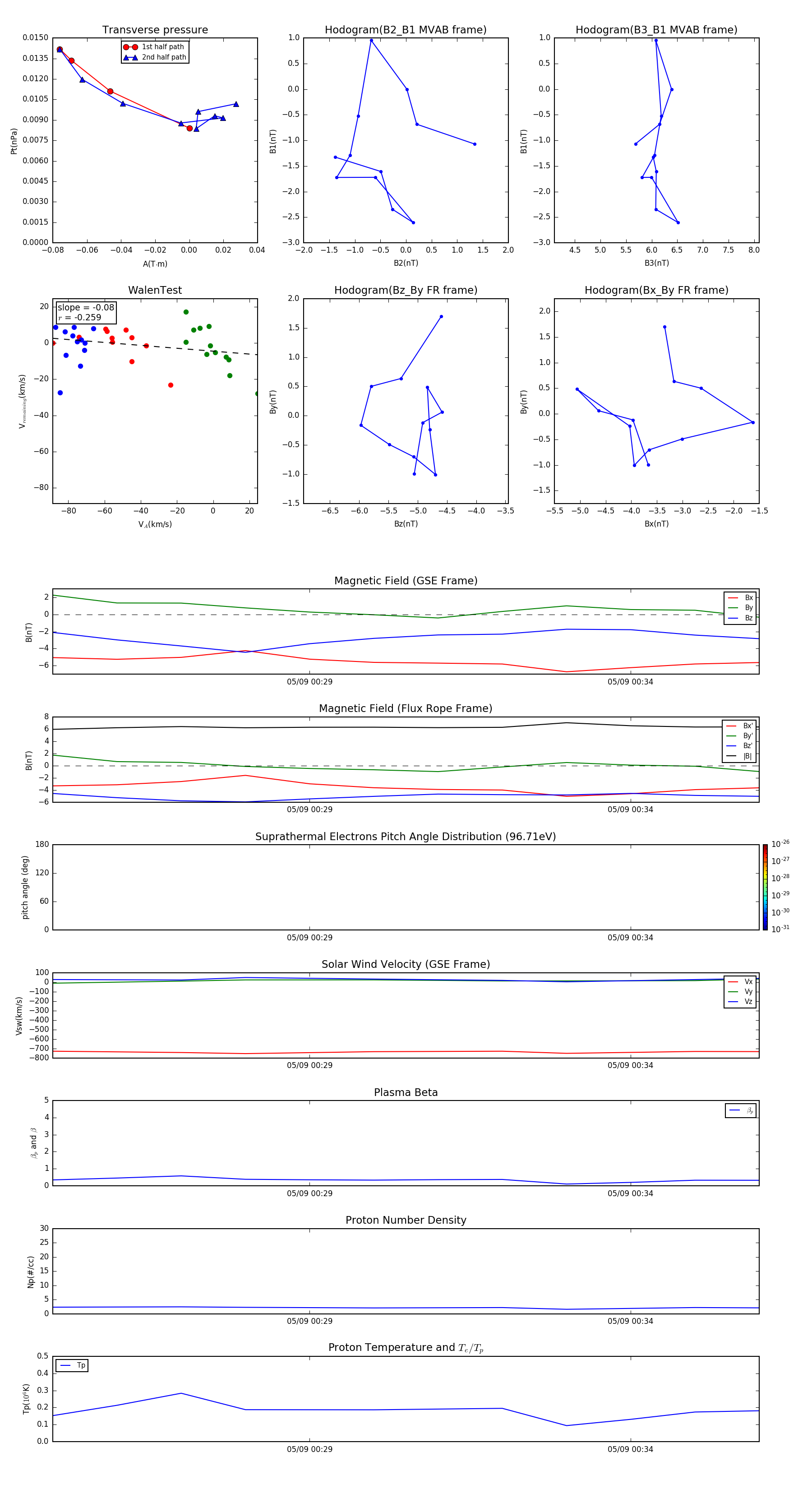Click the 'V_A(km/s)' x-axis label
Image resolution: width=812 pixels, height=1489 pixels.
pyautogui.click(x=155, y=524)
